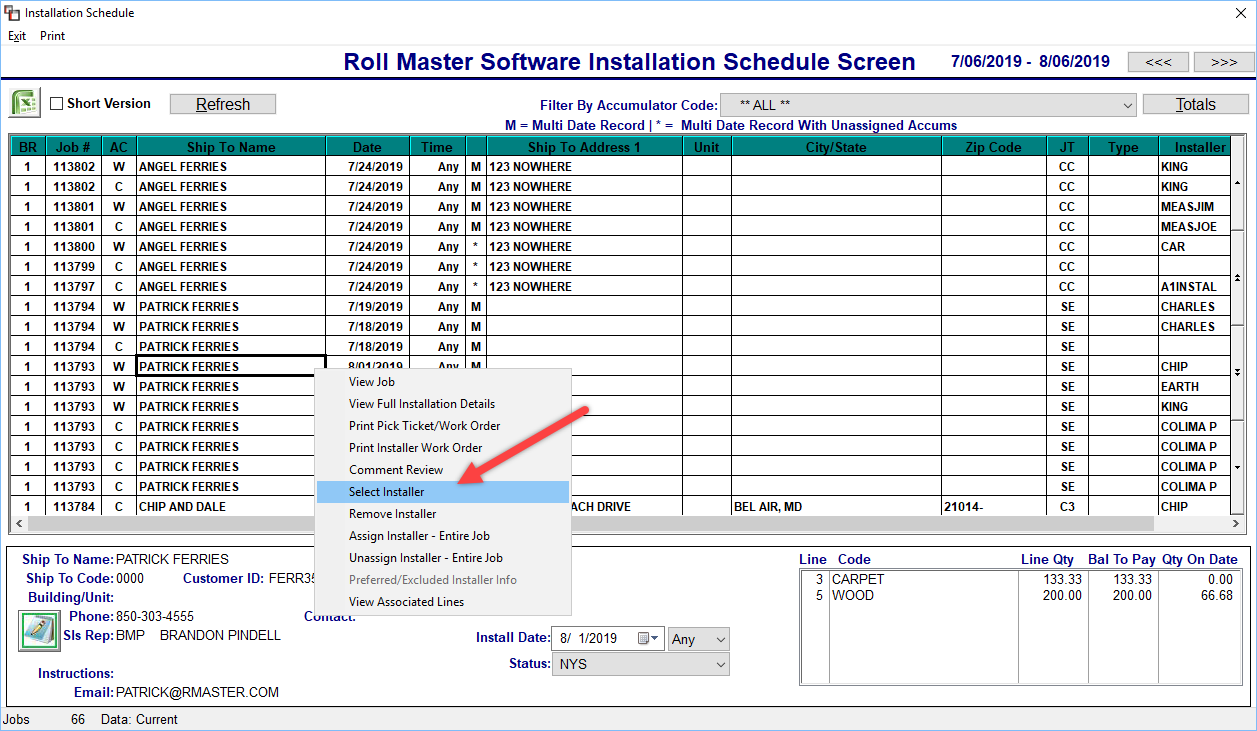Open the Exit menu

pyautogui.click(x=16, y=35)
